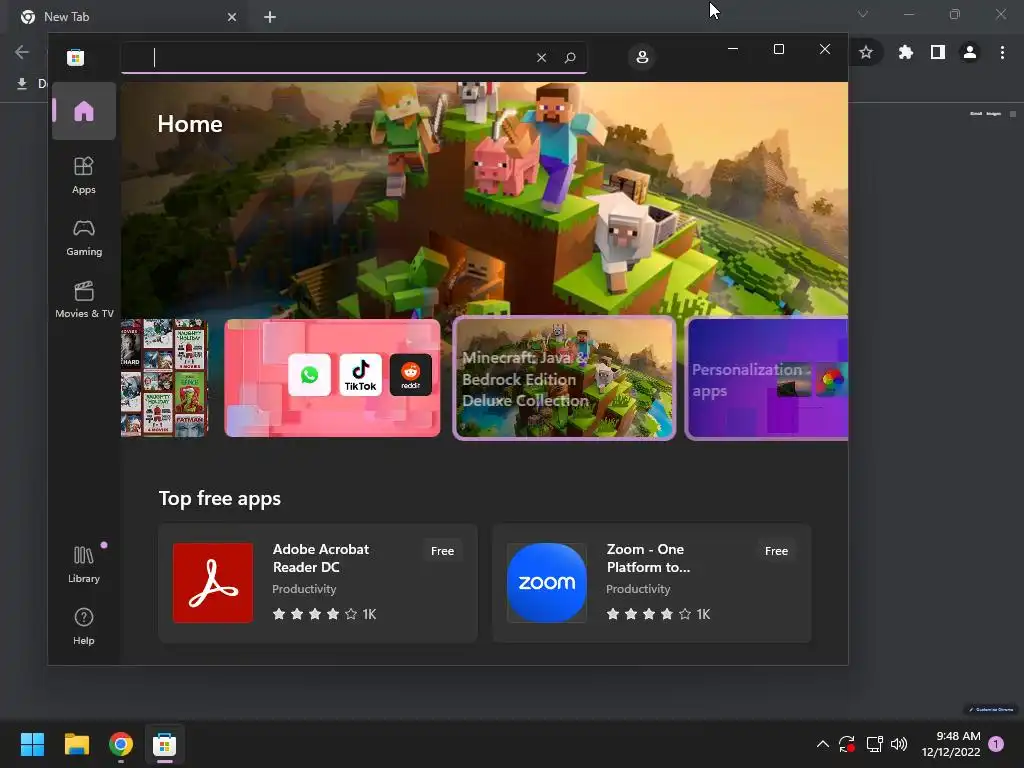The height and width of the screenshot is (768, 1024).
Task: Click Microsoft Store taskbar icon
Action: pyautogui.click(x=165, y=744)
